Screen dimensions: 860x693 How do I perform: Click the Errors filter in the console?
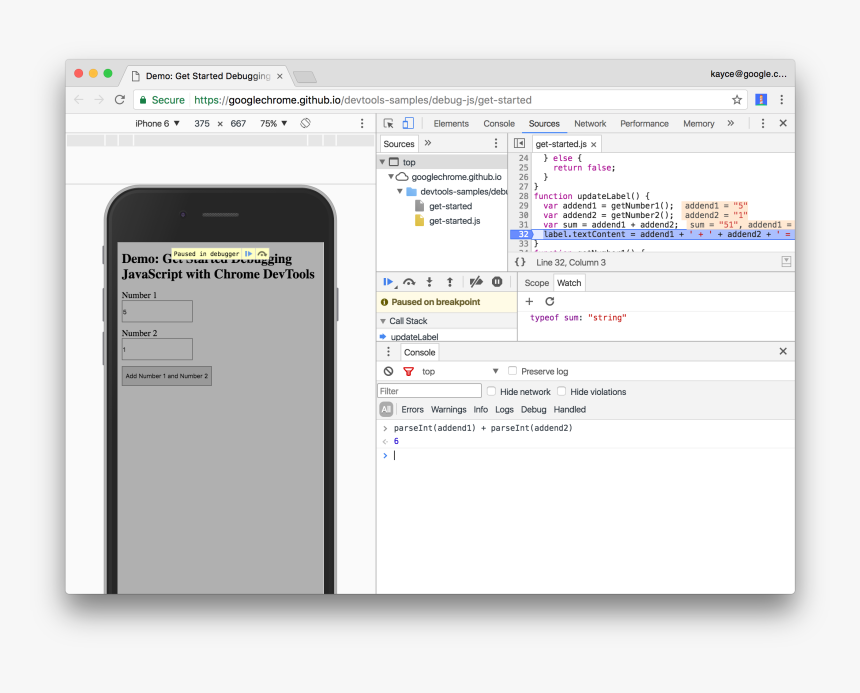[x=412, y=409]
